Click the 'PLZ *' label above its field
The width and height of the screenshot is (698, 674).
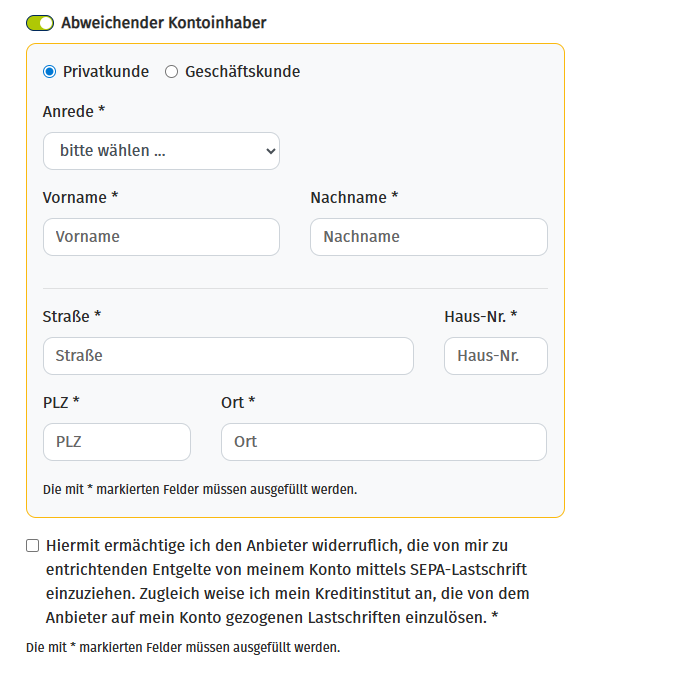click(61, 403)
